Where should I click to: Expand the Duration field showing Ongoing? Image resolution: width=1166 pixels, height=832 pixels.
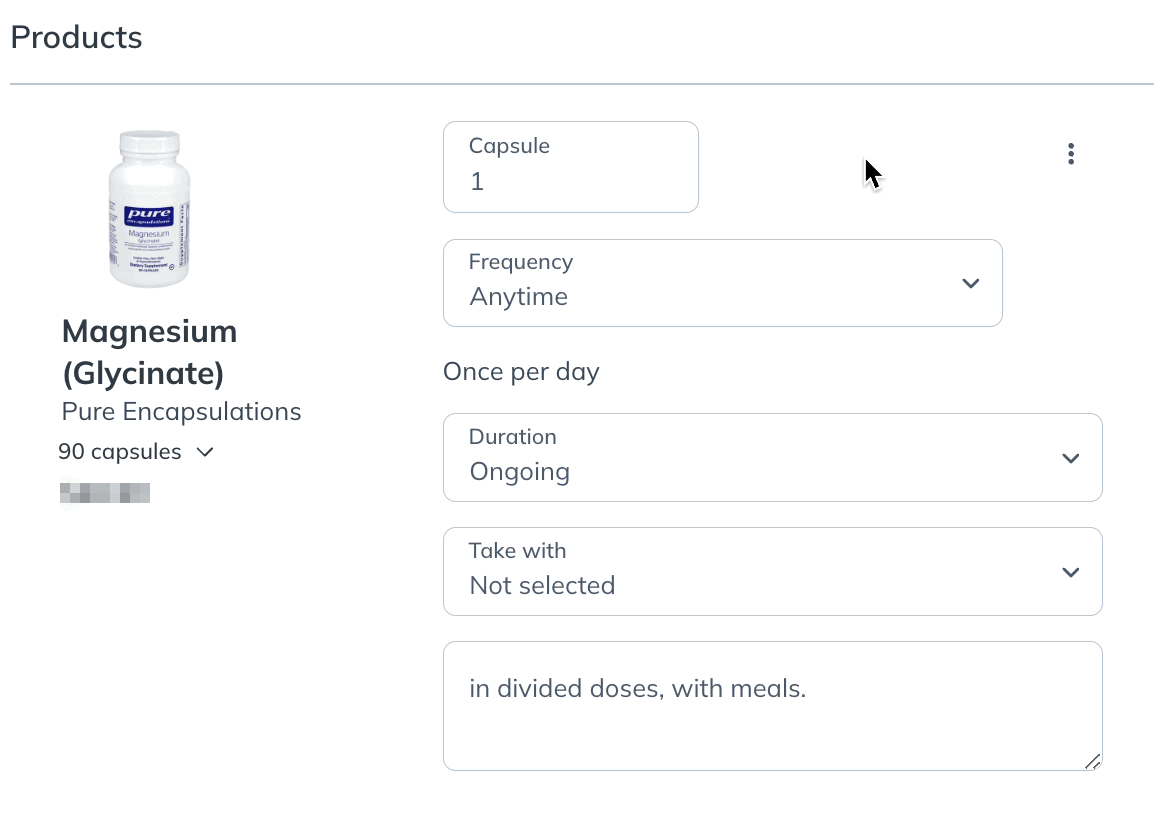(x=773, y=457)
